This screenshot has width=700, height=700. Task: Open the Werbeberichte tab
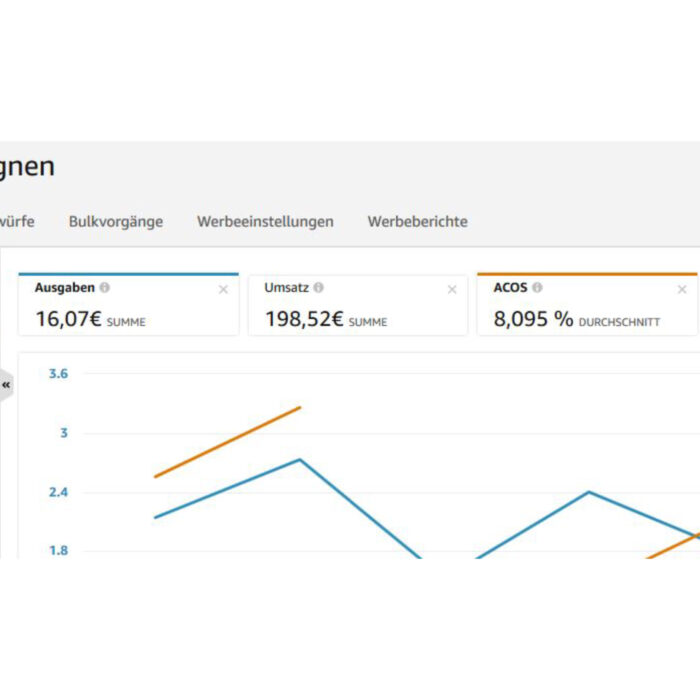(418, 221)
